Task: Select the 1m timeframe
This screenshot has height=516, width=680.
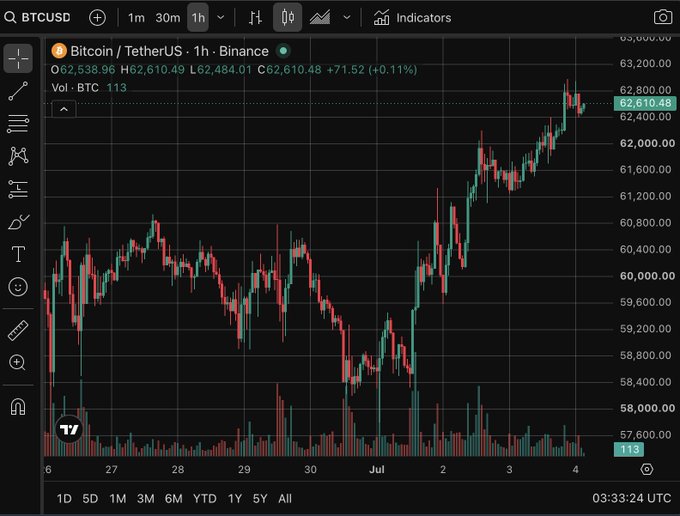Action: 136,18
